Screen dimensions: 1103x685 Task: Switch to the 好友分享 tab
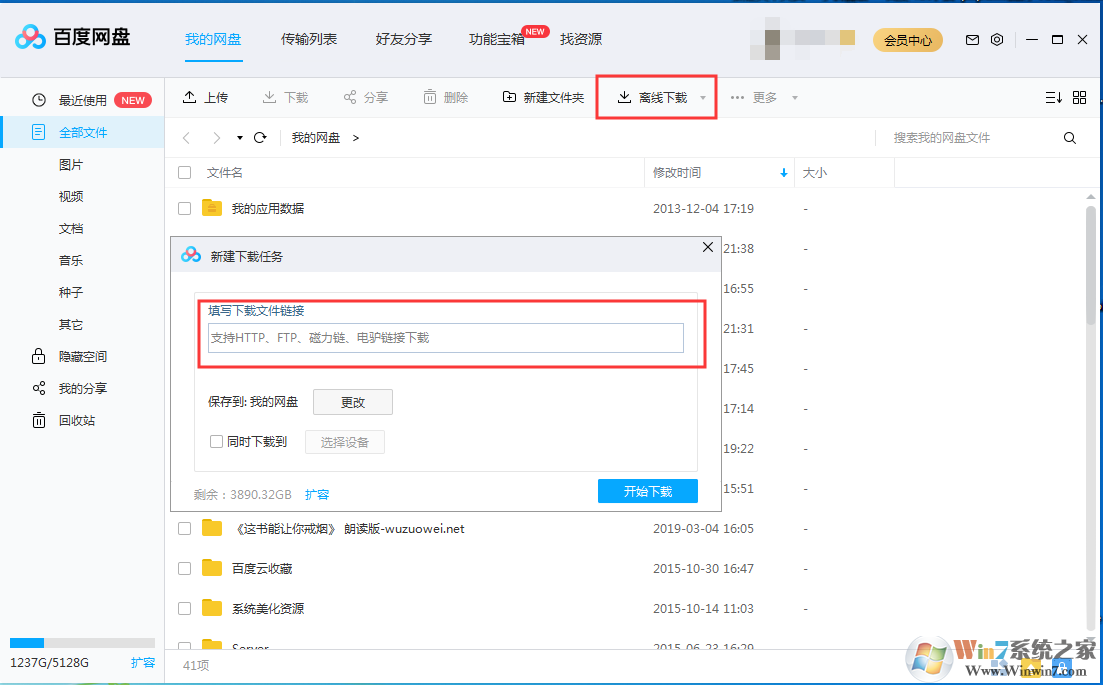(x=404, y=39)
